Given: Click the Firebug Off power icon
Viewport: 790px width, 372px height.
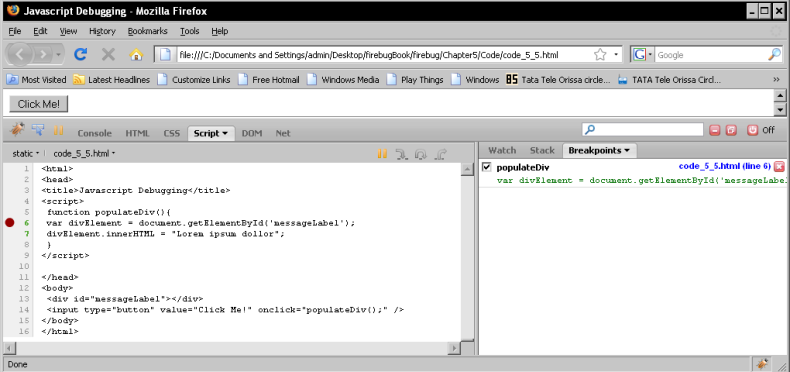Looking at the screenshot, I should (753, 130).
